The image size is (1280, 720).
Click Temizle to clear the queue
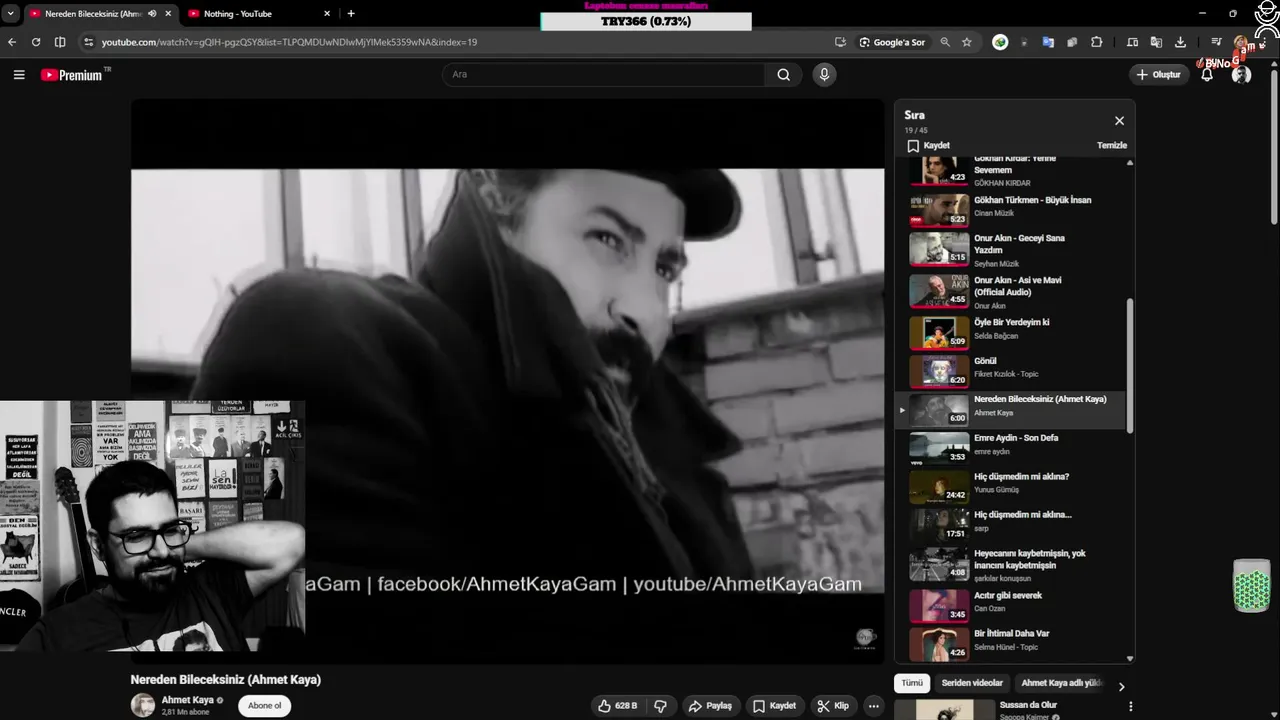[1112, 145]
